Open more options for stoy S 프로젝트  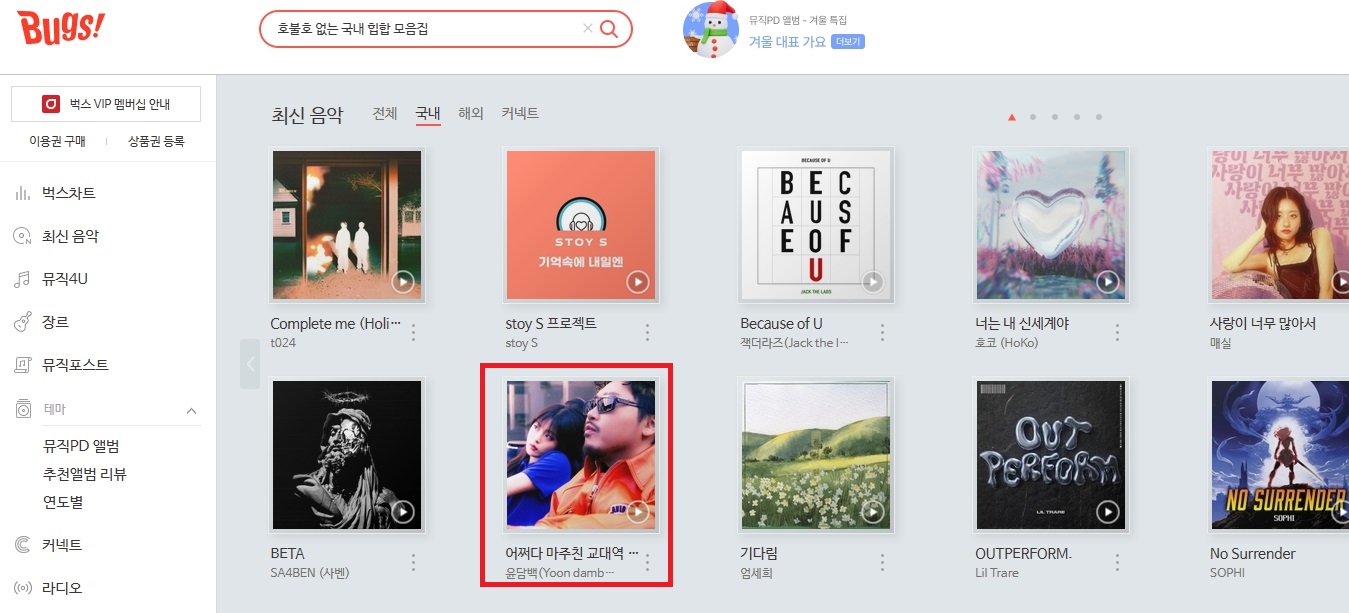(648, 332)
